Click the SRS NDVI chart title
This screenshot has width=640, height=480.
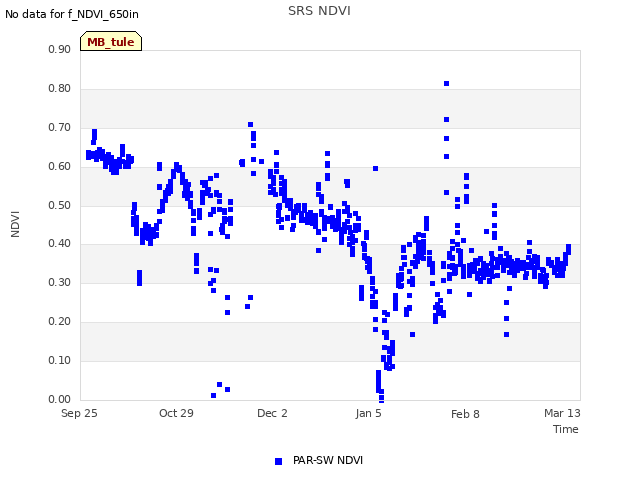click(x=319, y=11)
